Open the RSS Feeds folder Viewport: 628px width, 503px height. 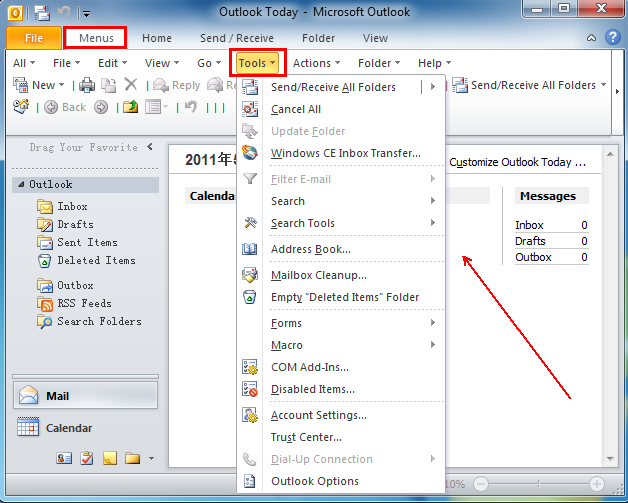tap(74, 304)
